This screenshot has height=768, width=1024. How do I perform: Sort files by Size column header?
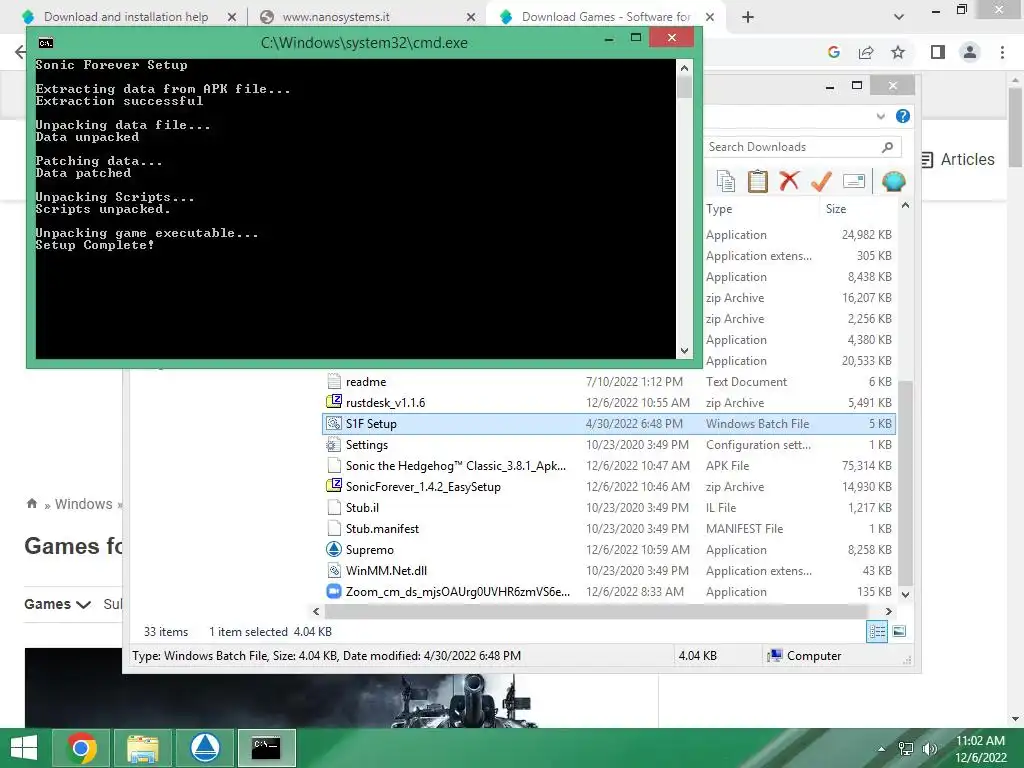coord(836,209)
